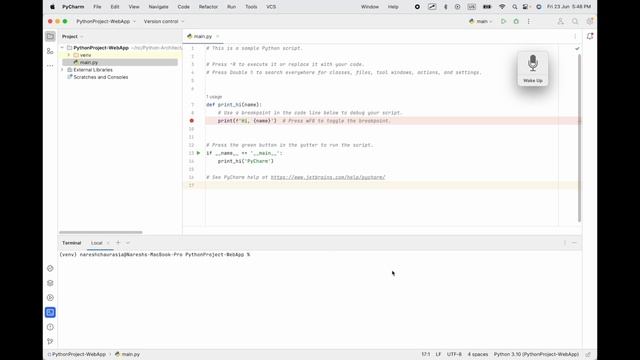640x360 pixels.
Task: Open IDE settings gear icon
Action: click(x=589, y=21)
